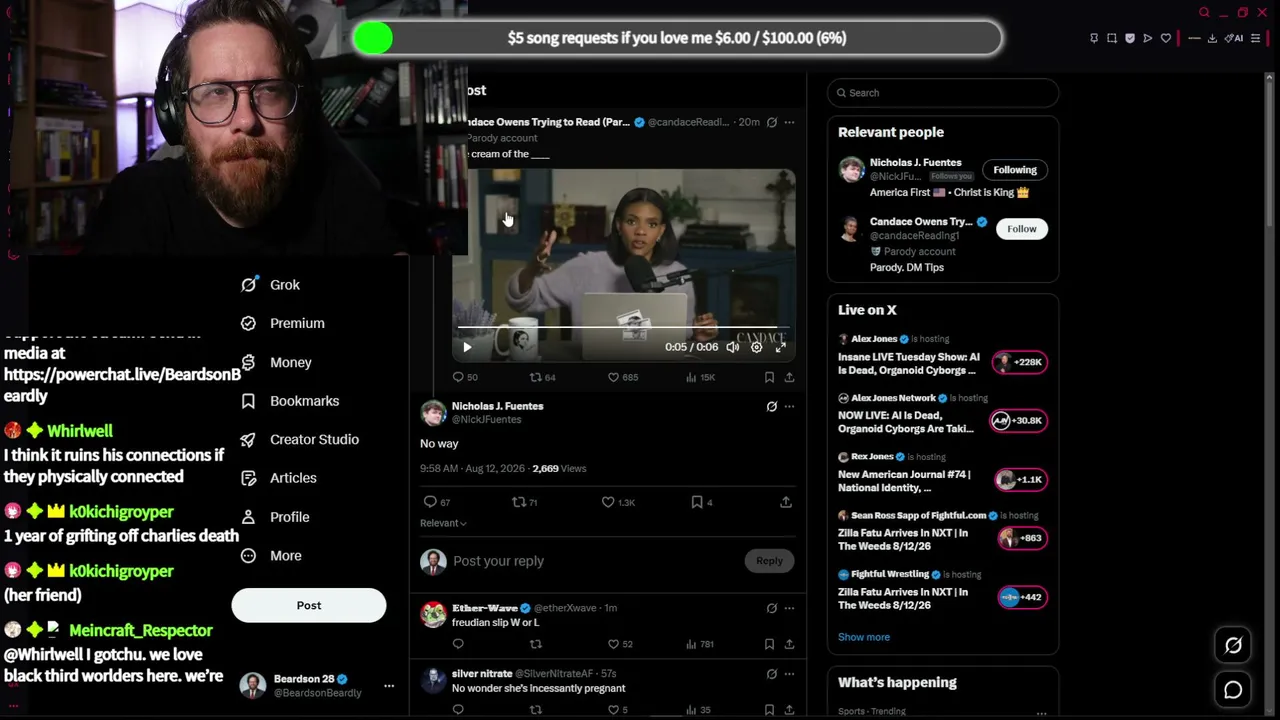
Task: Open the floating Grok button
Action: (x=1233, y=646)
